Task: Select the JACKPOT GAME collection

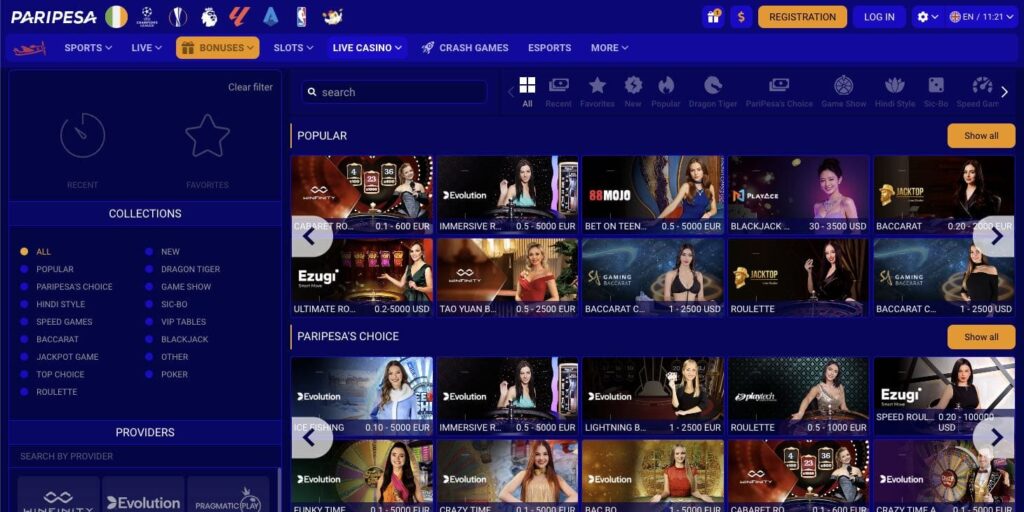Action: click(x=59, y=357)
